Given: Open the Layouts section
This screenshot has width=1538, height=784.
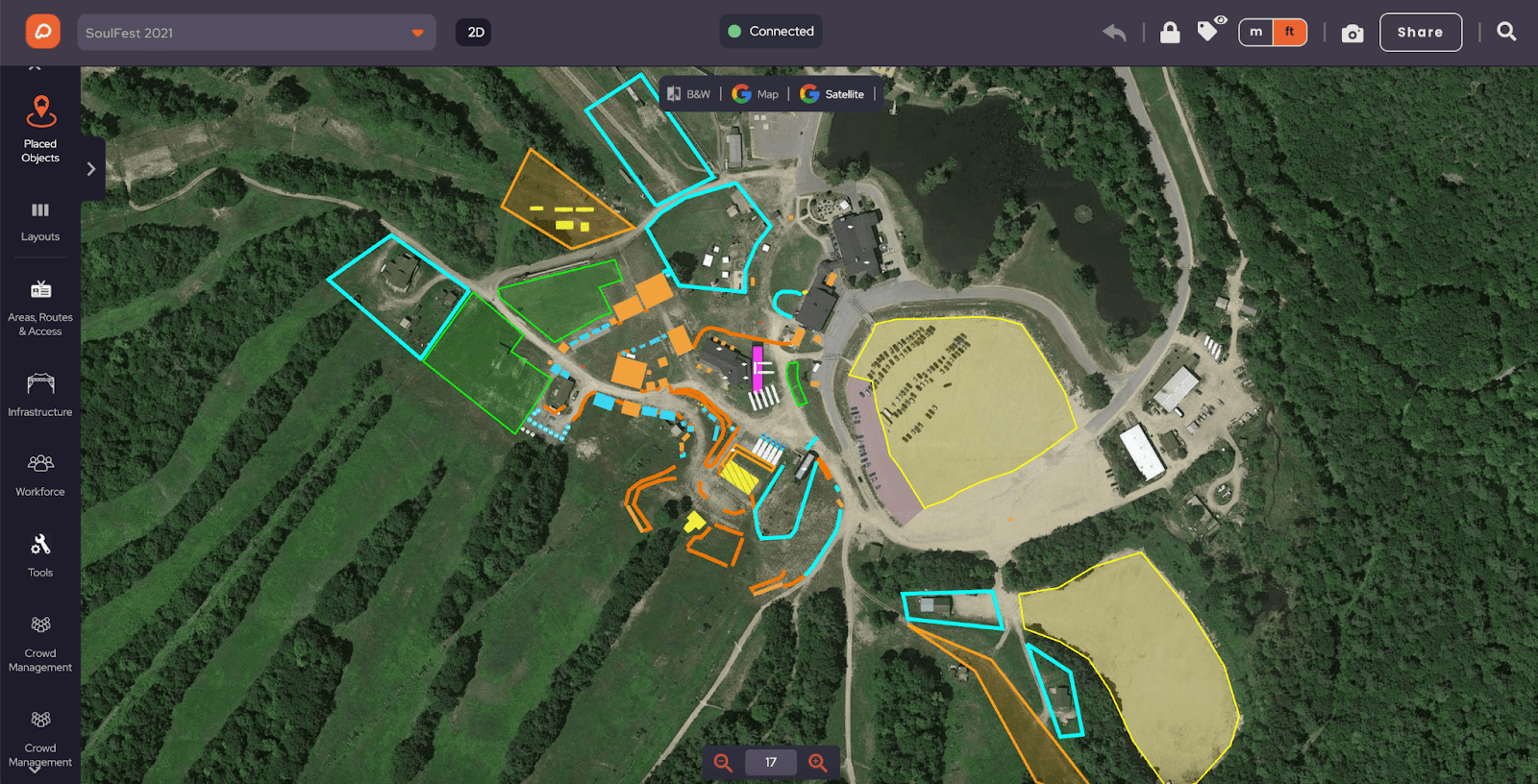Looking at the screenshot, I should coord(40,222).
